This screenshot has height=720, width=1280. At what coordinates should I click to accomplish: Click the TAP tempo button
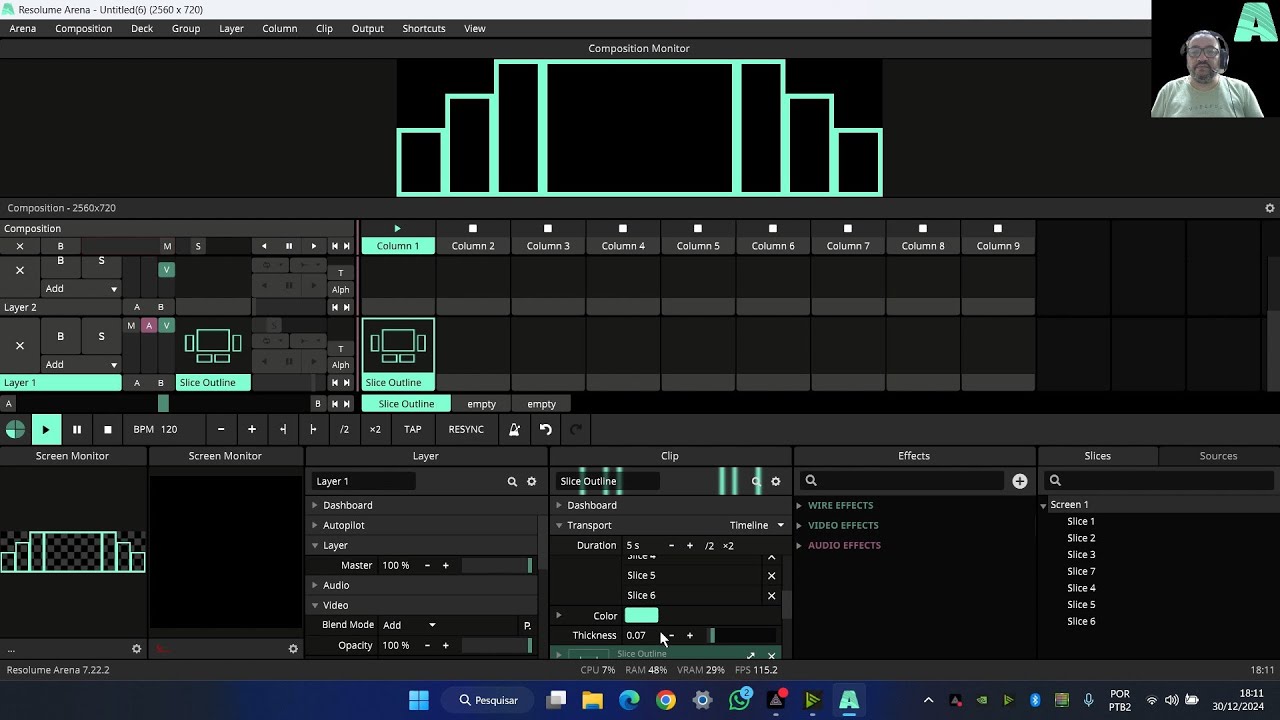tap(412, 429)
